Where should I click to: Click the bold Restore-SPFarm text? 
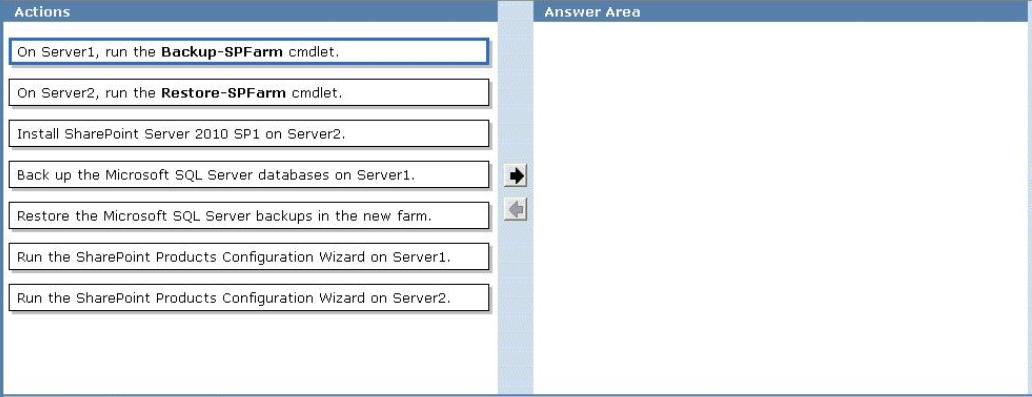click(x=224, y=93)
